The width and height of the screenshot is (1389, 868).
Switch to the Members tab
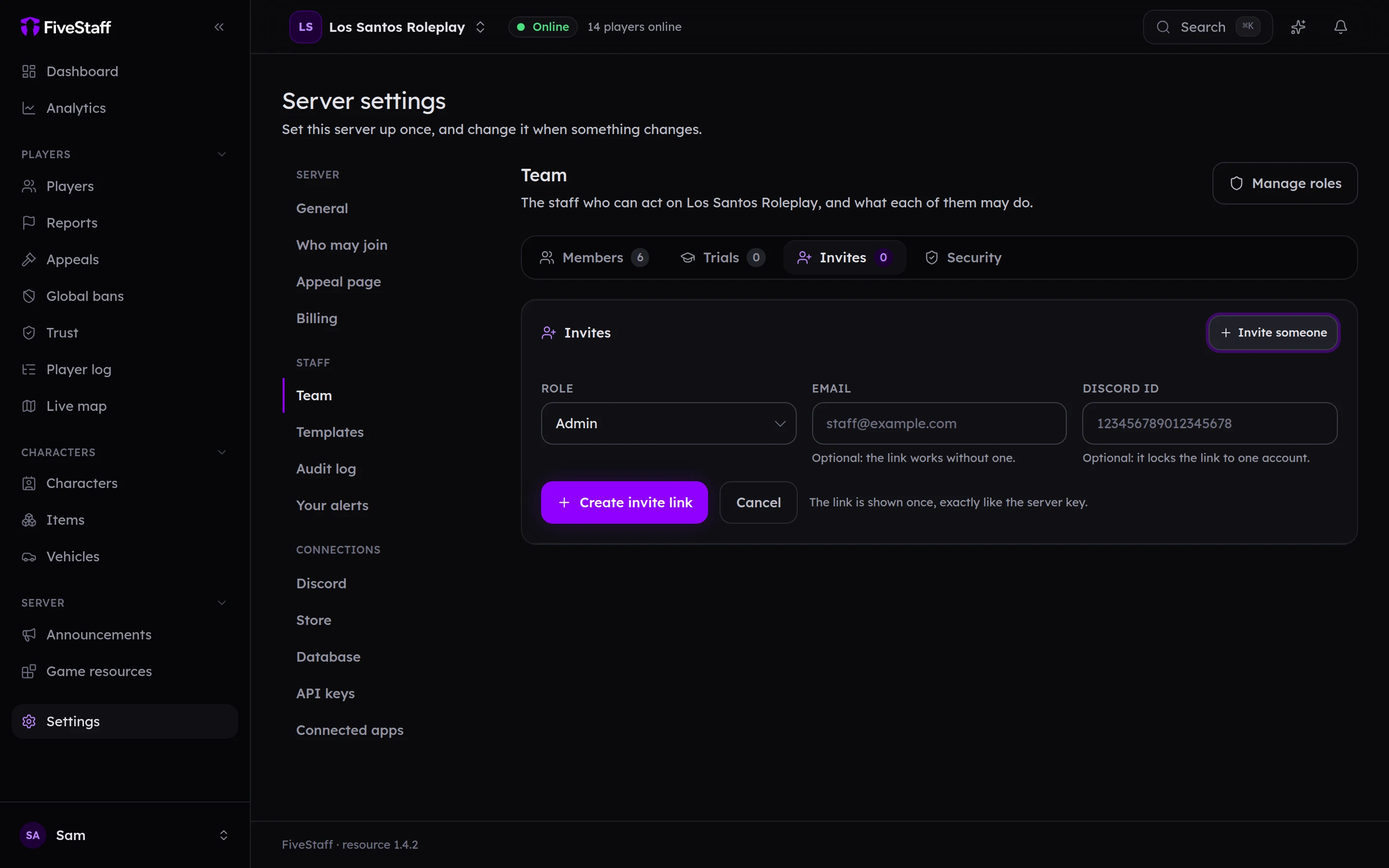coord(594,258)
